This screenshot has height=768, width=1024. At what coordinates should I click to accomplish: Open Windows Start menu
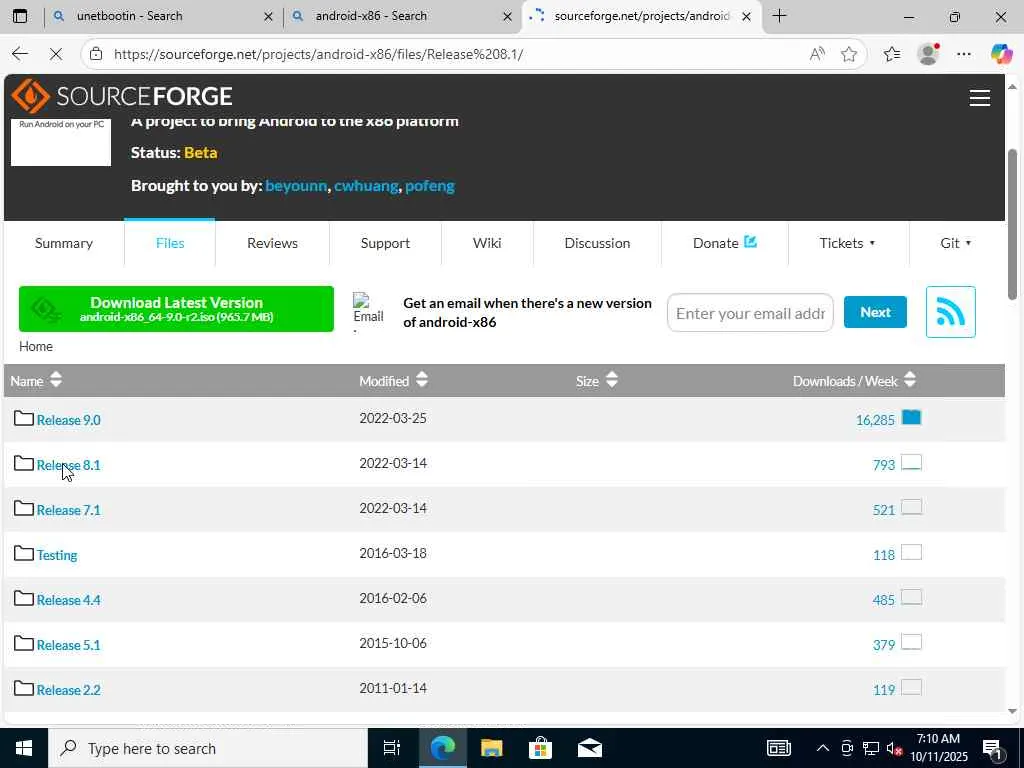tap(24, 748)
